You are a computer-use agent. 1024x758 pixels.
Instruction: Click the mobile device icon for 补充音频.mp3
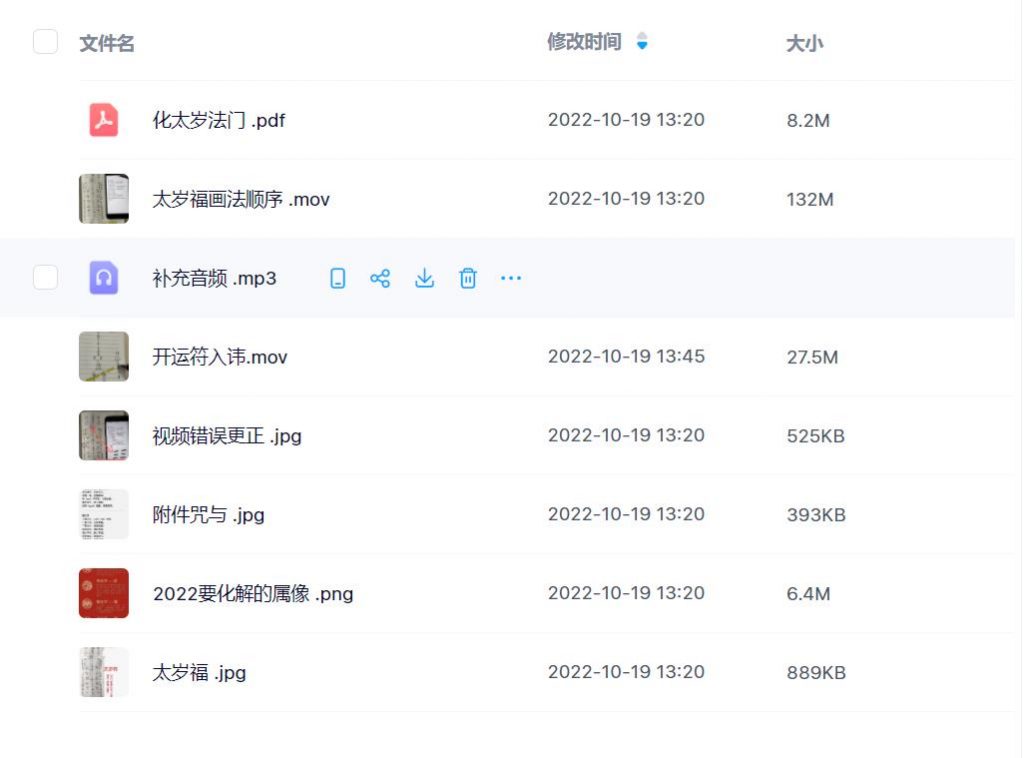338,278
